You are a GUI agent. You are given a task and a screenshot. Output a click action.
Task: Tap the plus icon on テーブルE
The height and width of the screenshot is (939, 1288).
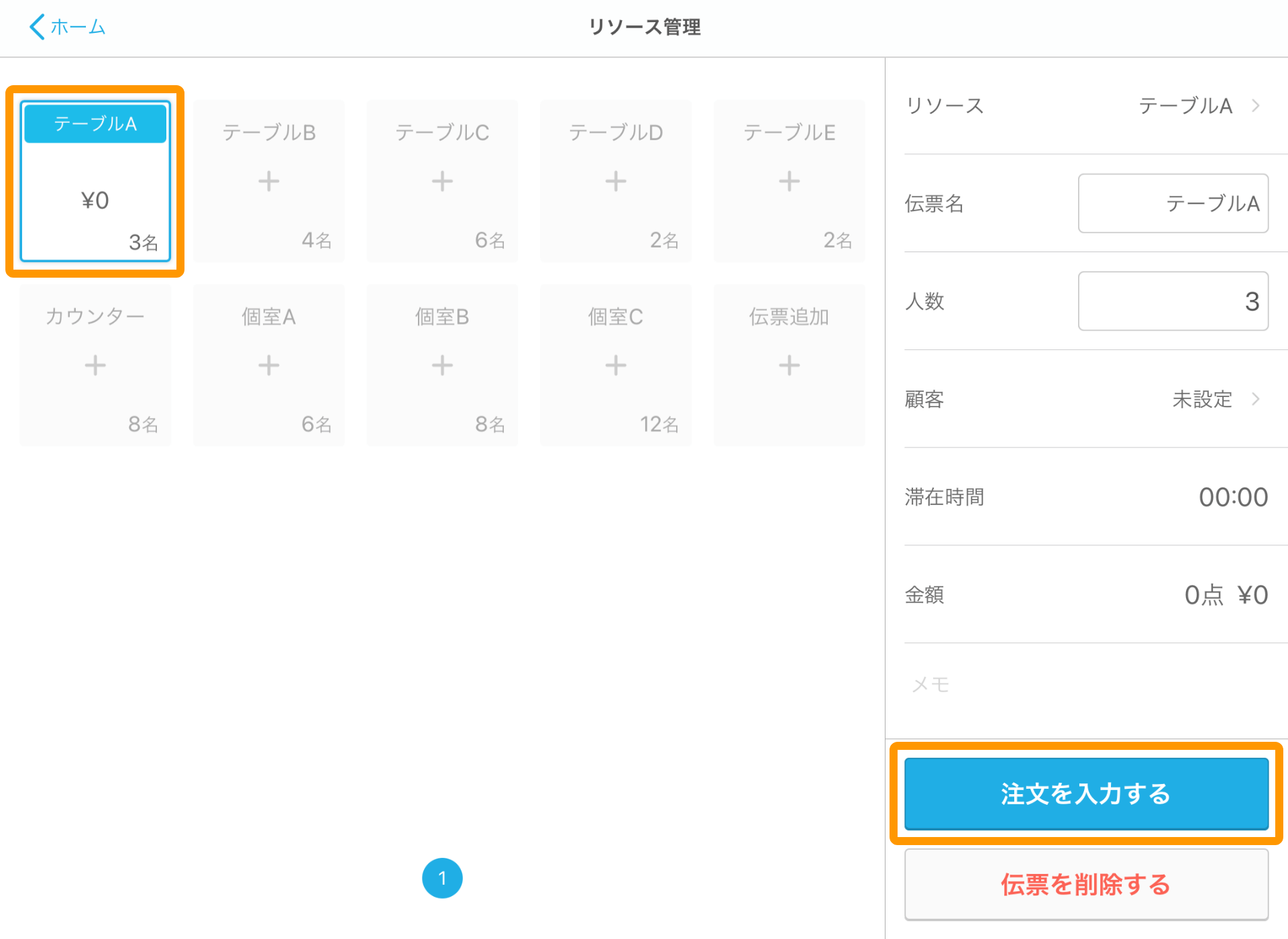(788, 180)
